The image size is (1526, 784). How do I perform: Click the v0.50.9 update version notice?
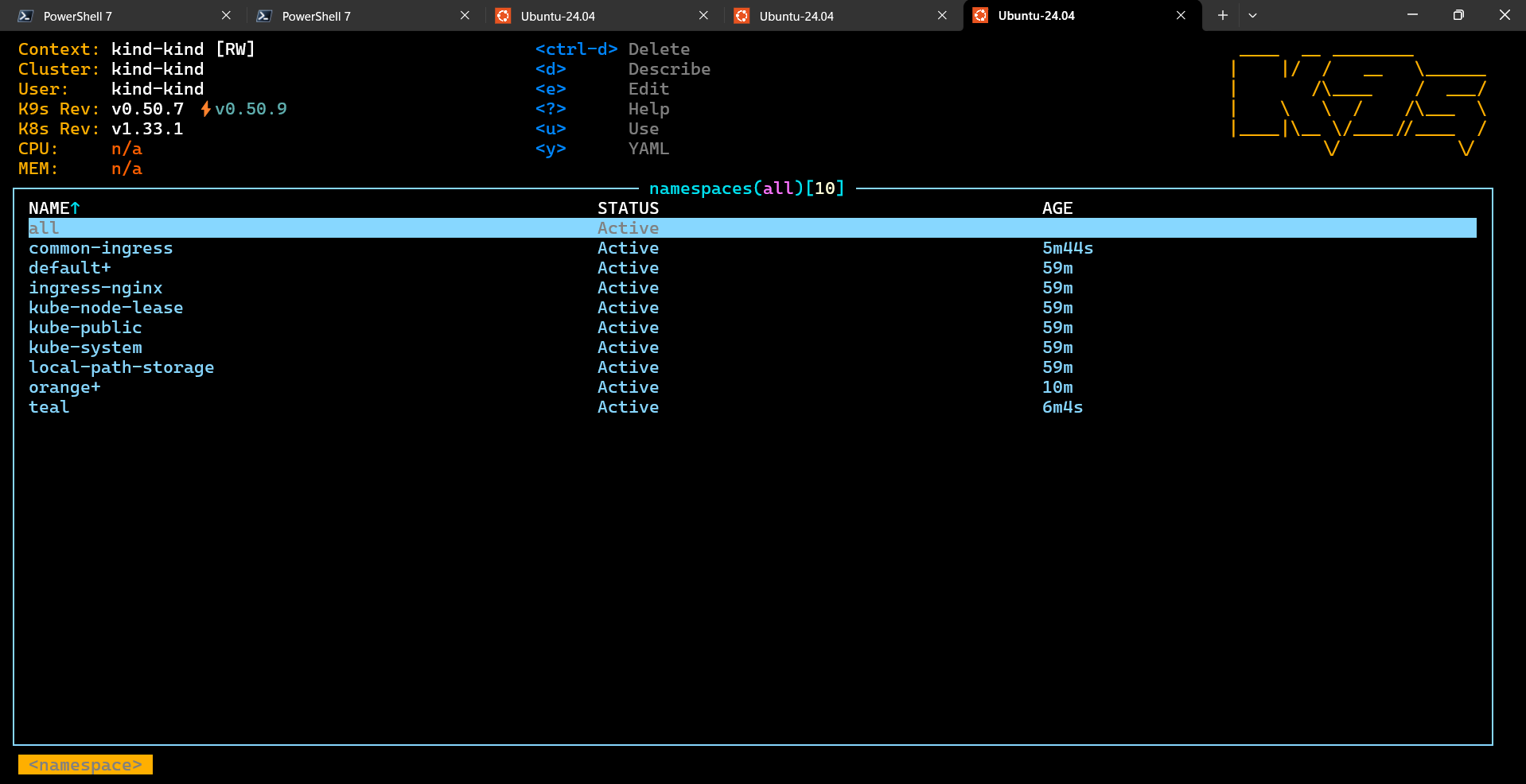click(251, 109)
